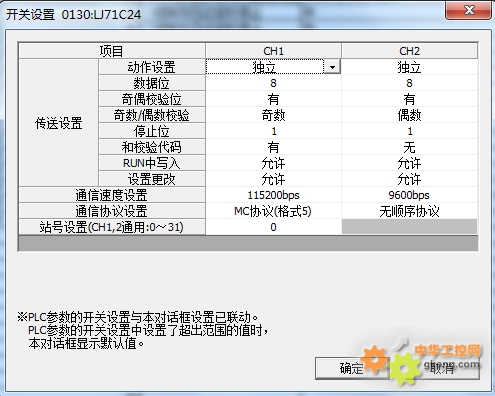Select CH2 奇数/偶数校验 cell showing 偶数

tap(409, 115)
